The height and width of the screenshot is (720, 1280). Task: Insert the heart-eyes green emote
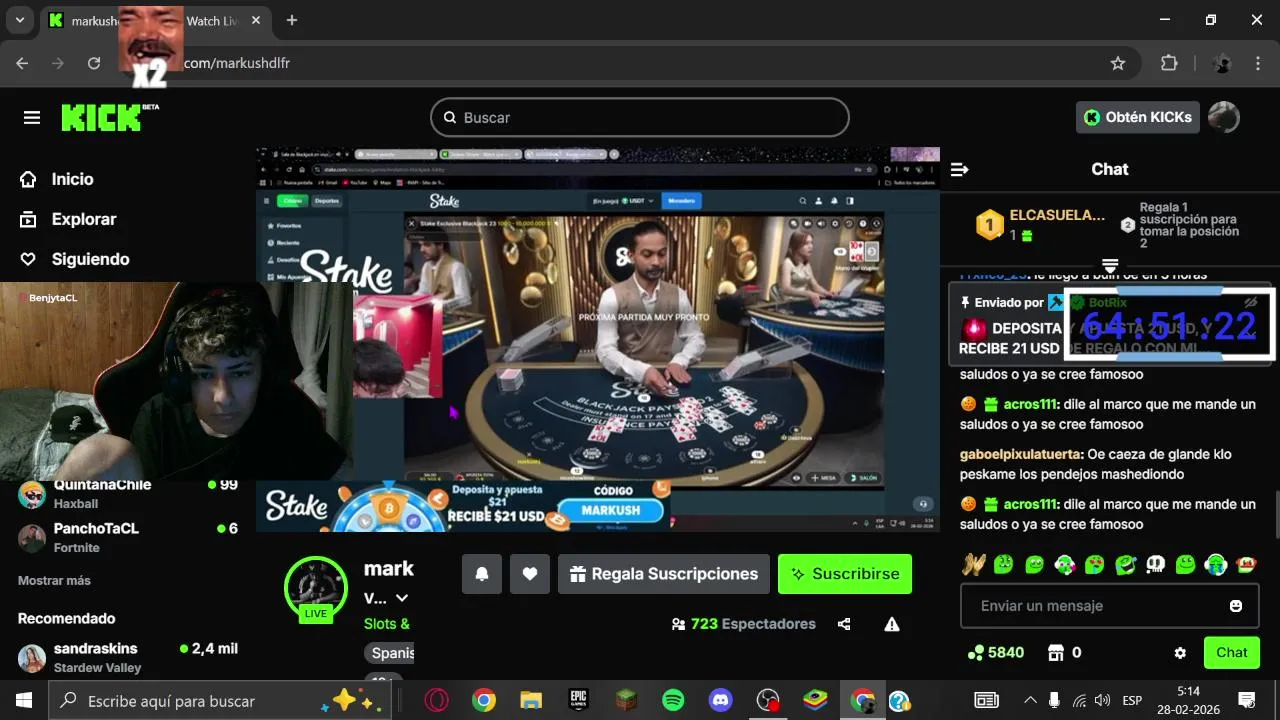coord(1095,564)
